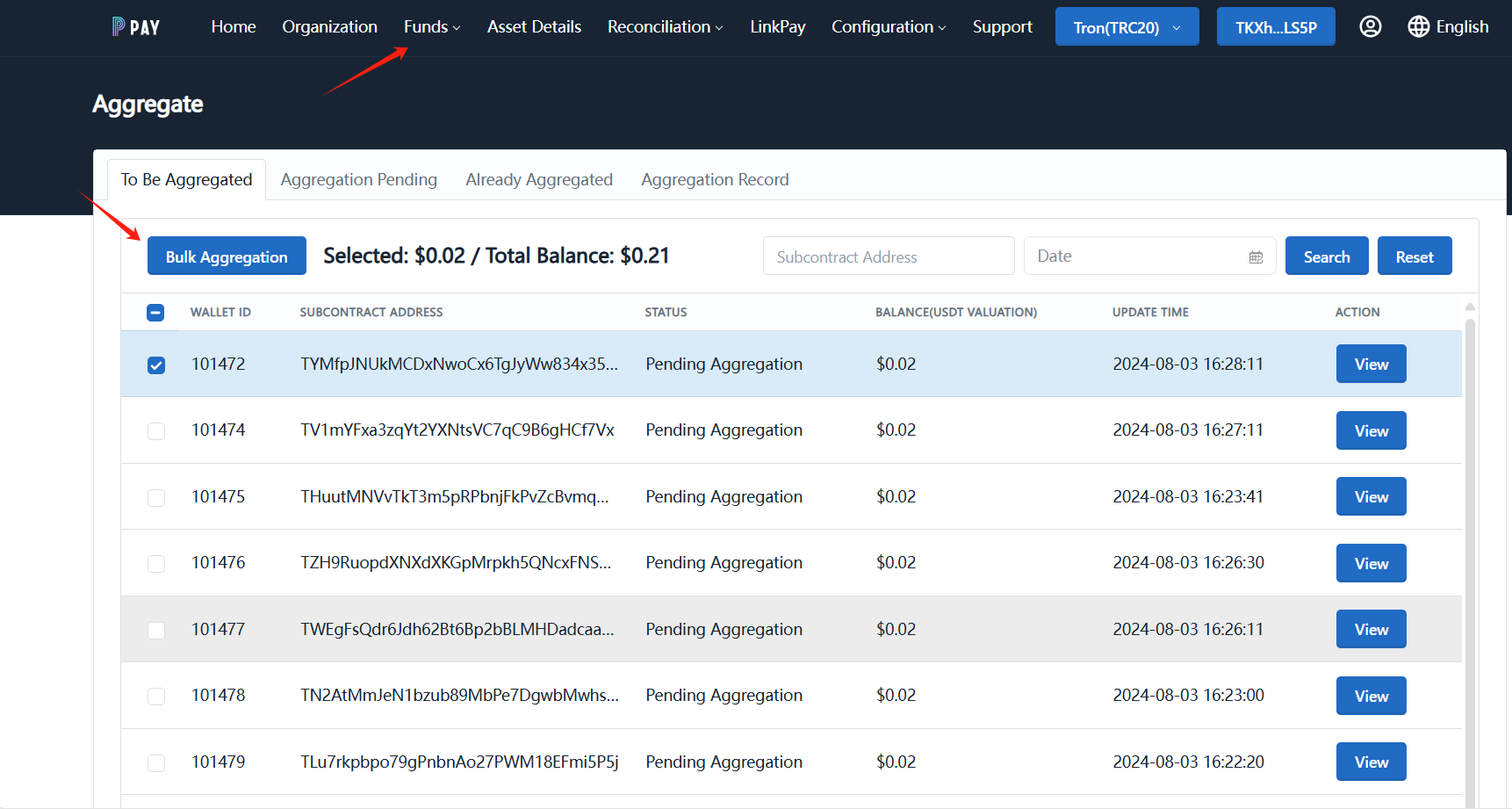Viewport: 1512px width, 809px height.
Task: Open the Aggregation Record tab
Action: [715, 179]
